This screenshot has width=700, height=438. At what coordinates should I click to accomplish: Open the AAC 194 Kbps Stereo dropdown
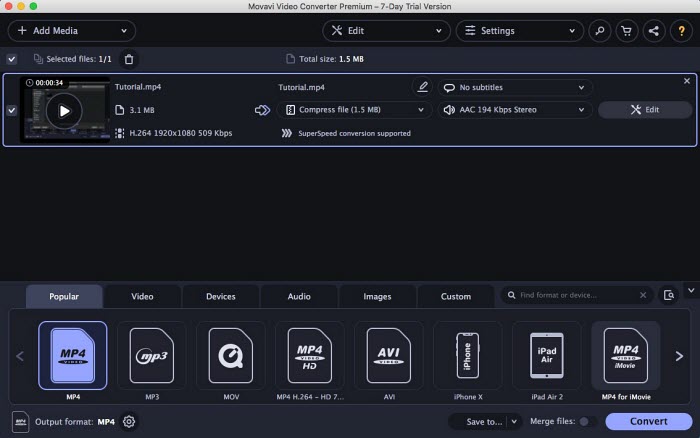click(x=515, y=110)
